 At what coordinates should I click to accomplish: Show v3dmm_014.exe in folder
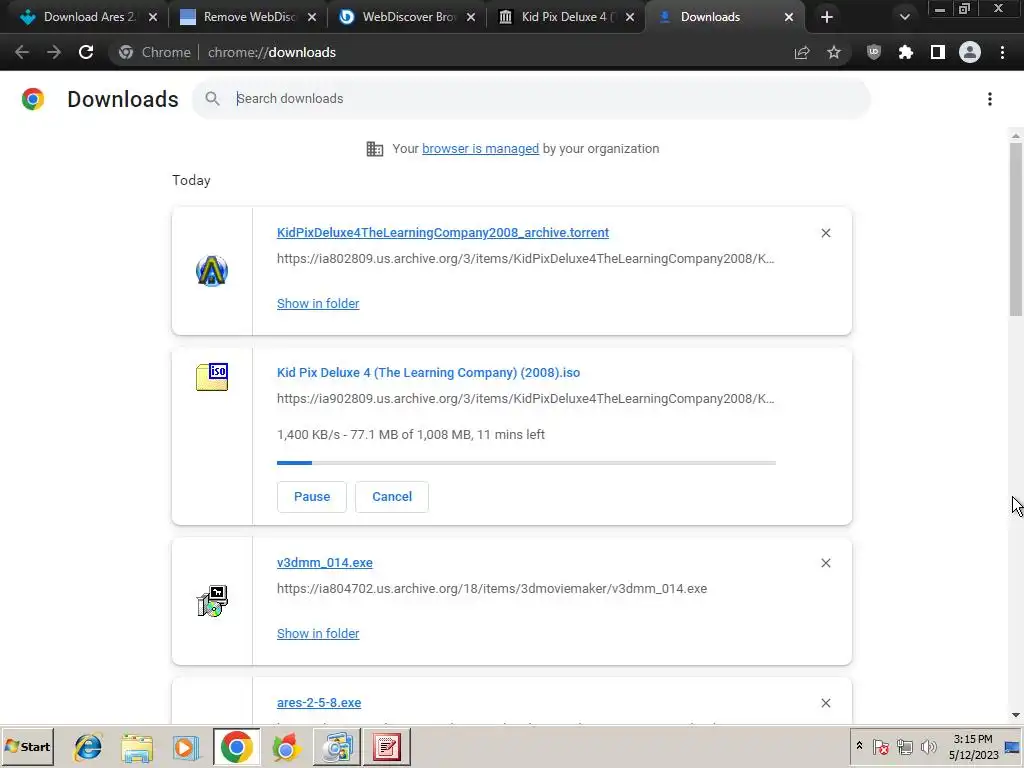(x=318, y=633)
